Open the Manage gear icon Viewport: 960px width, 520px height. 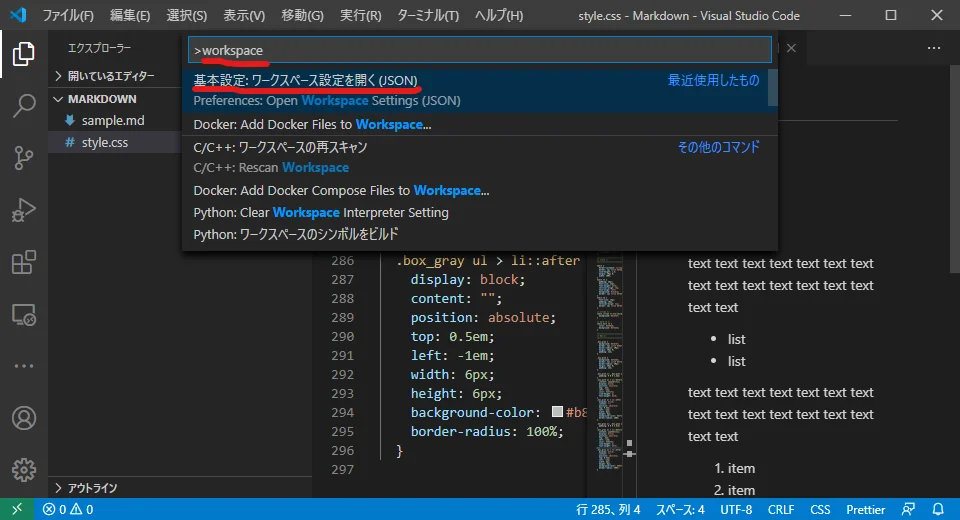click(23, 470)
